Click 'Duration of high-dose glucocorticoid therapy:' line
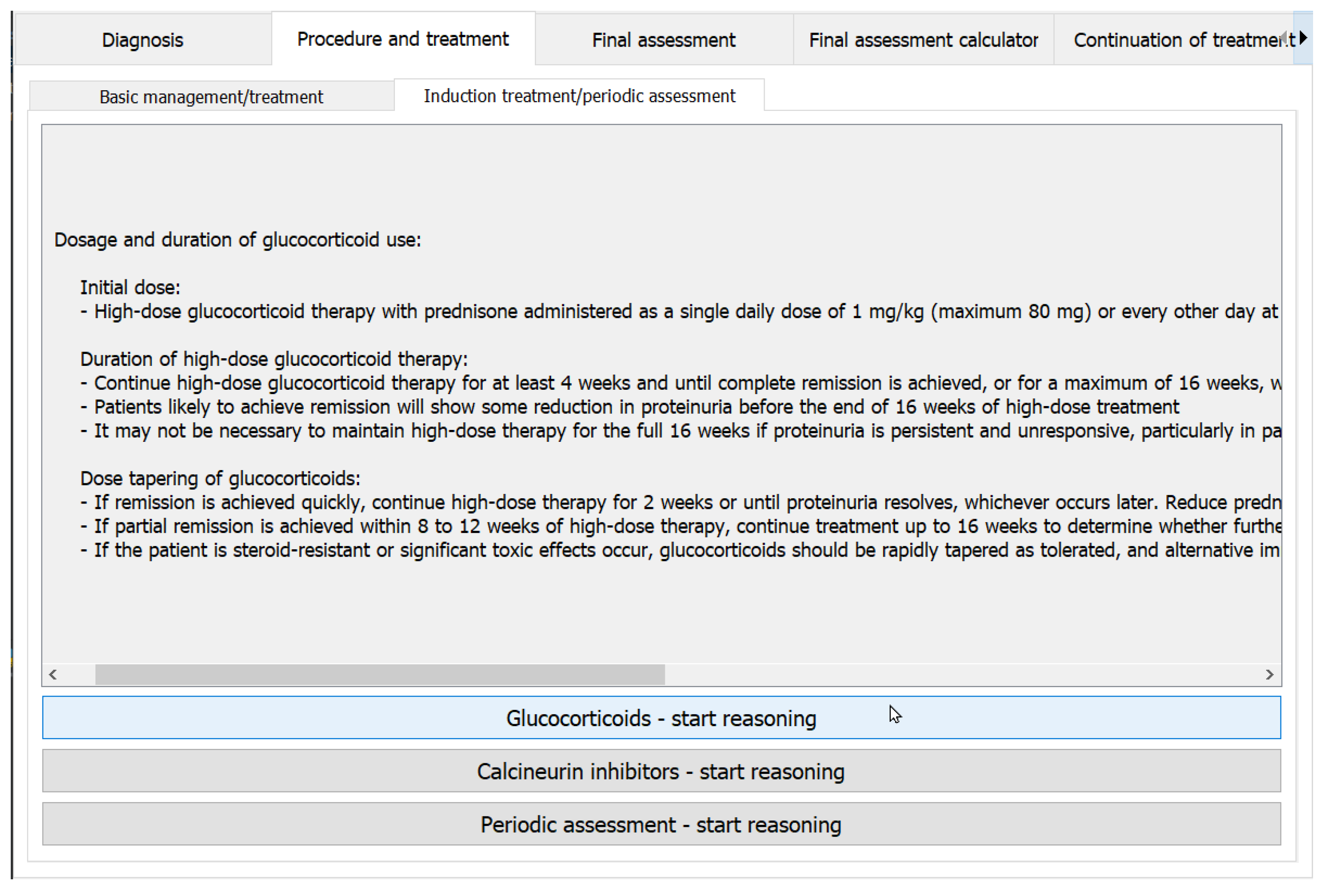 pos(274,359)
